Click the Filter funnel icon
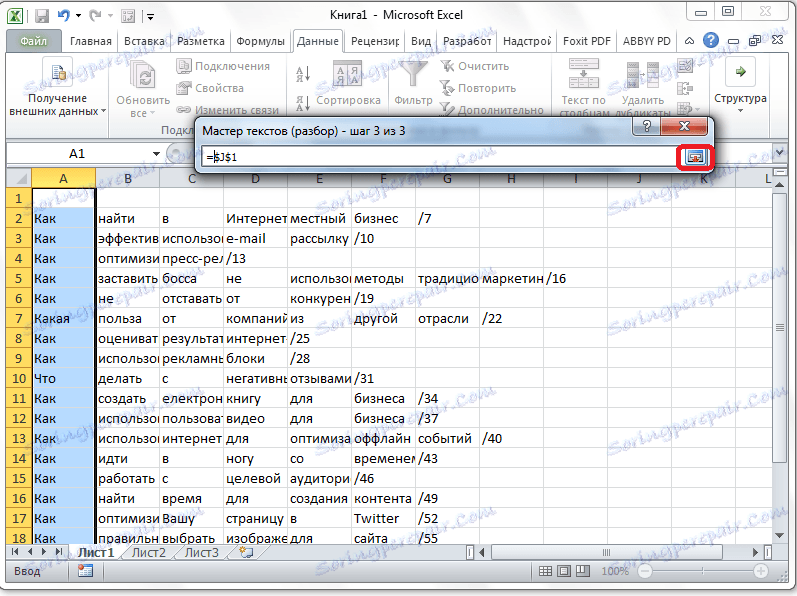The height and width of the screenshot is (596, 797). 413,74
